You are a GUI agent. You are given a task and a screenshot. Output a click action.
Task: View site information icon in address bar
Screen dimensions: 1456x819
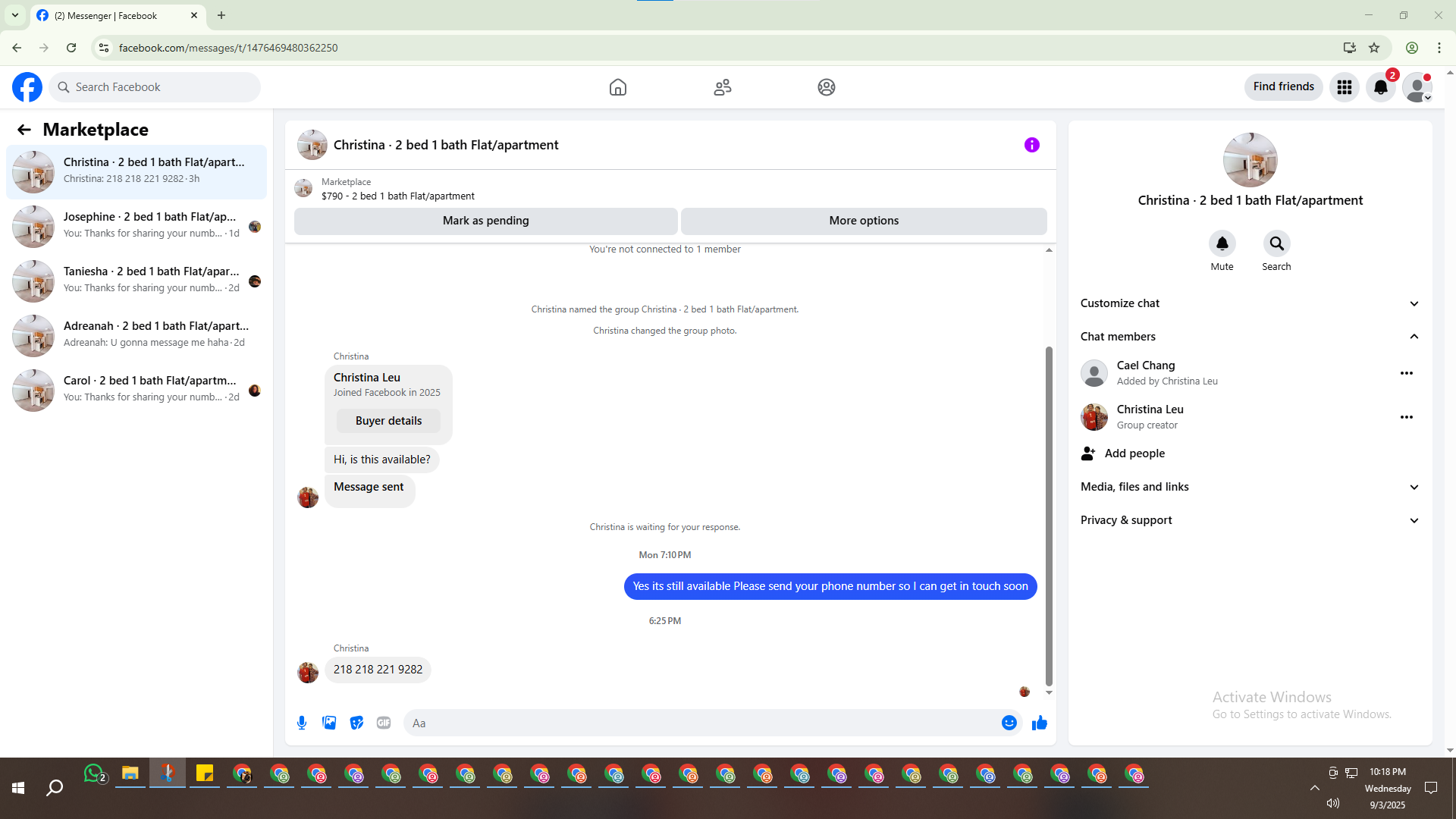click(104, 48)
